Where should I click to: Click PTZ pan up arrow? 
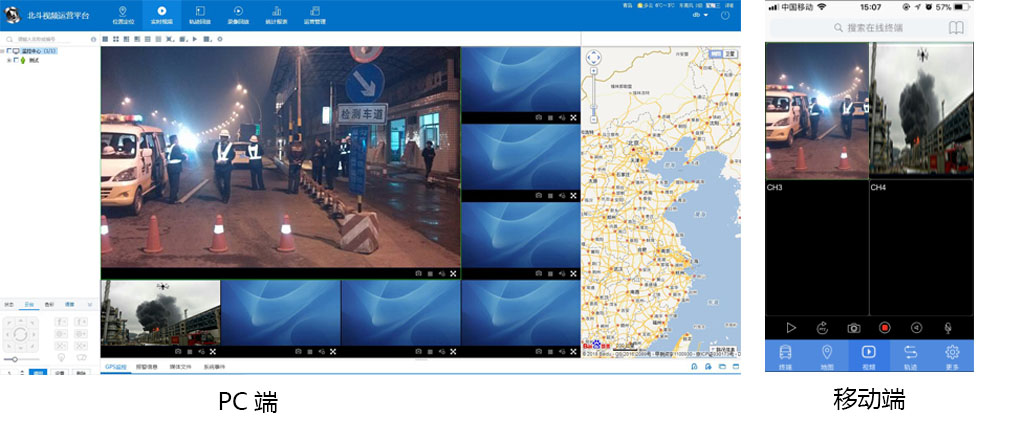coord(20,321)
